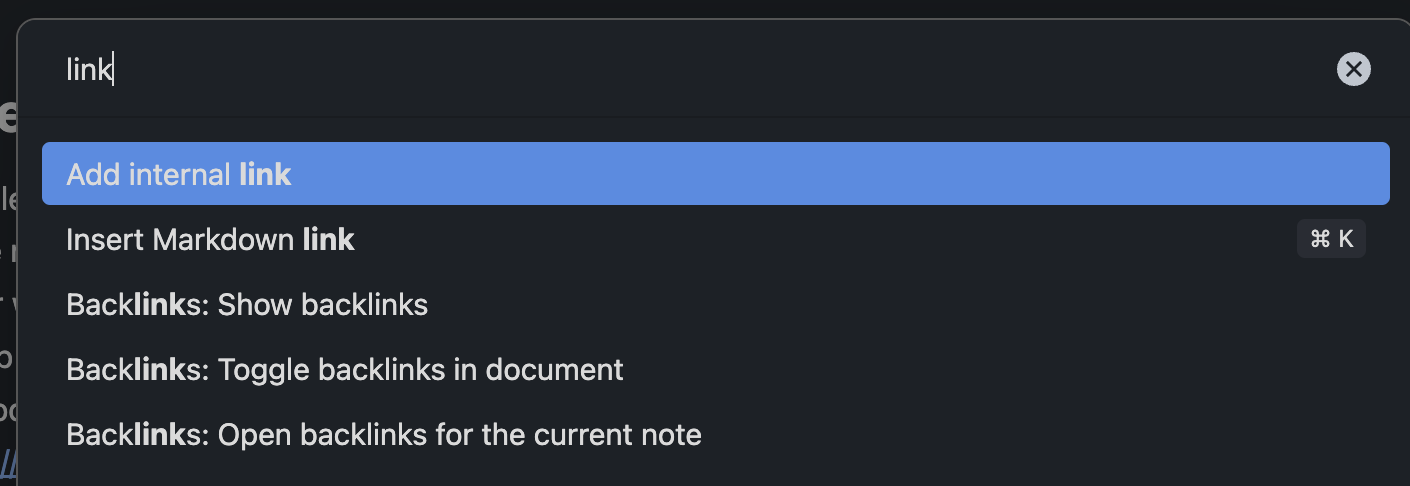Click empty area of the highlighted command row
Screen dimensions: 1410x486
[800, 174]
